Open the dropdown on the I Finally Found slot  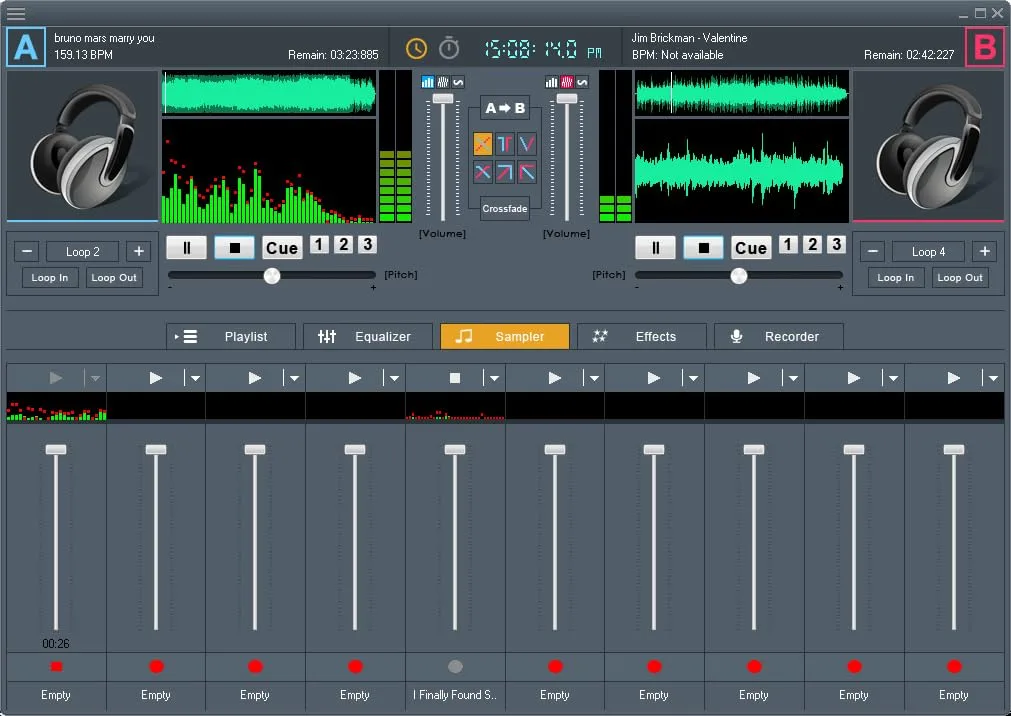coord(493,377)
